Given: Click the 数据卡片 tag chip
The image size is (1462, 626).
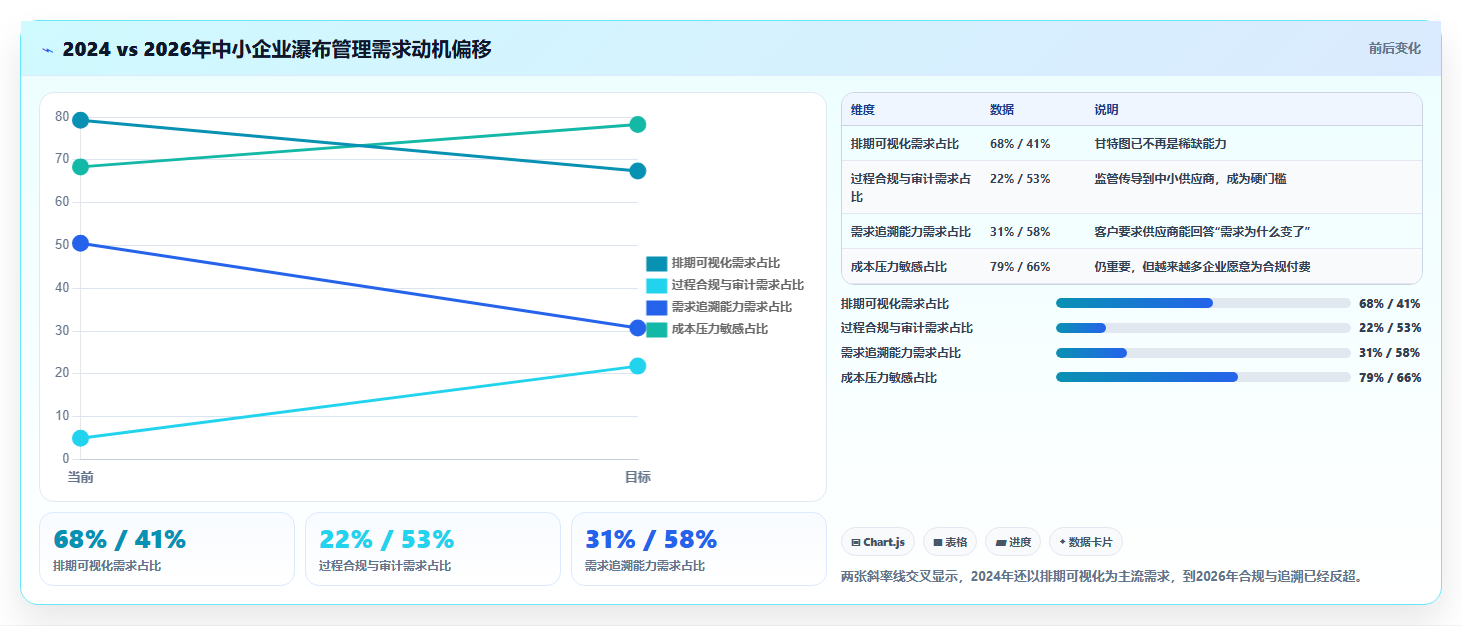Looking at the screenshot, I should pos(1086,542).
